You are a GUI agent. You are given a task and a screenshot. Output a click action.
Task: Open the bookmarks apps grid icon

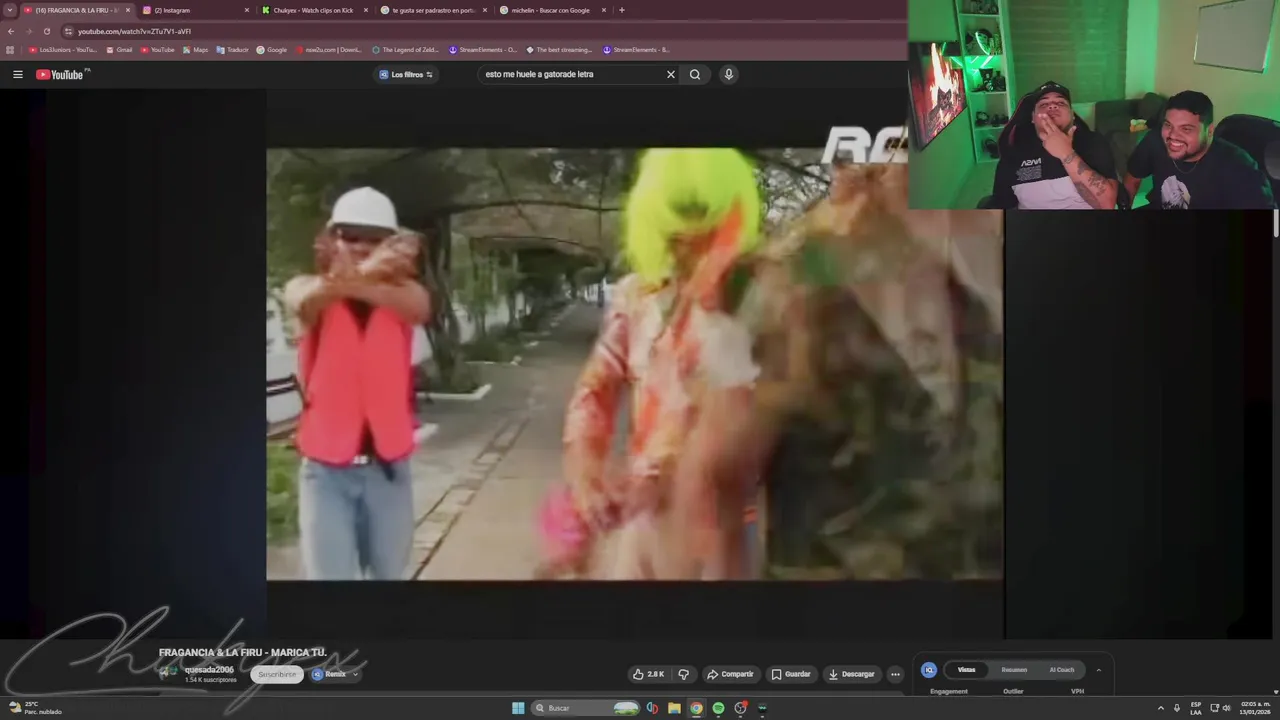pos(10,49)
